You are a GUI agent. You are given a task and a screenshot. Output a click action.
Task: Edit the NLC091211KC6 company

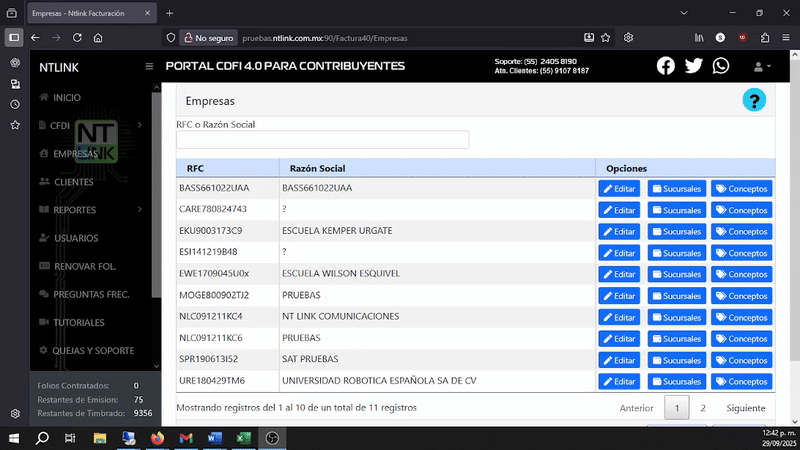coord(619,339)
